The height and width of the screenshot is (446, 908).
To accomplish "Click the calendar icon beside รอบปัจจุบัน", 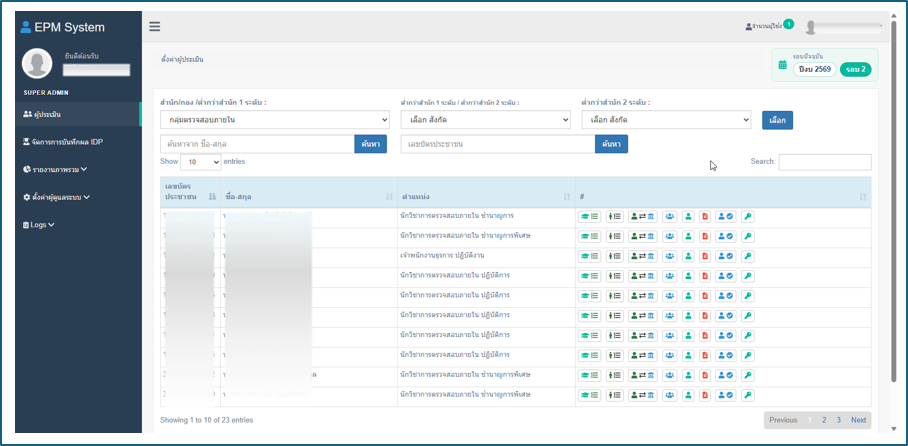I will (x=782, y=65).
